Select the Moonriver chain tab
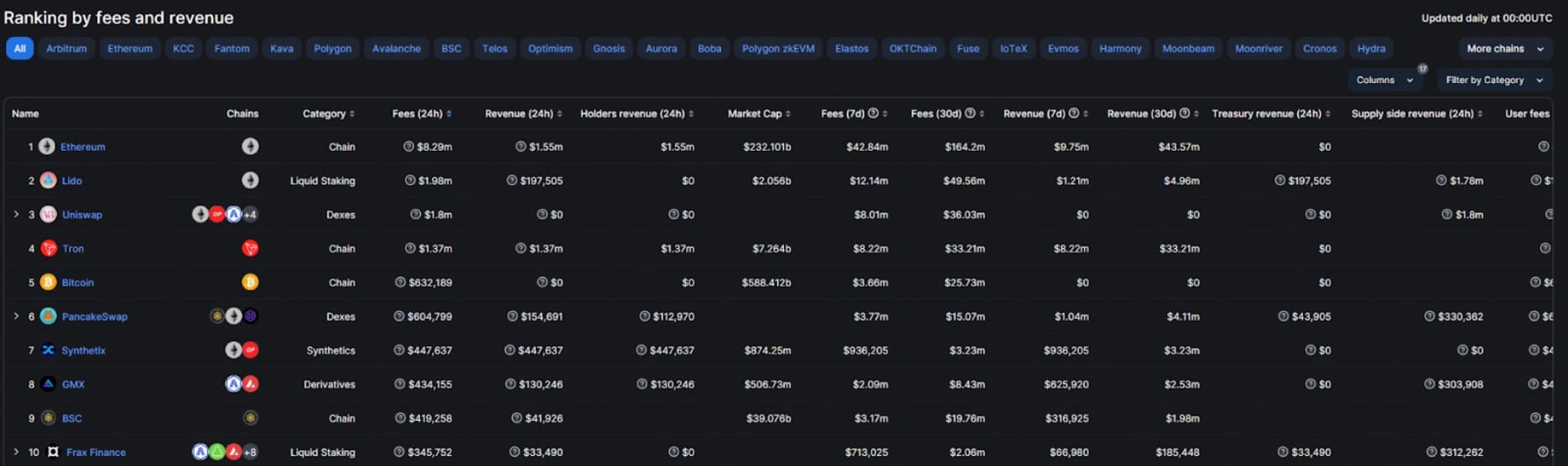 1259,49
